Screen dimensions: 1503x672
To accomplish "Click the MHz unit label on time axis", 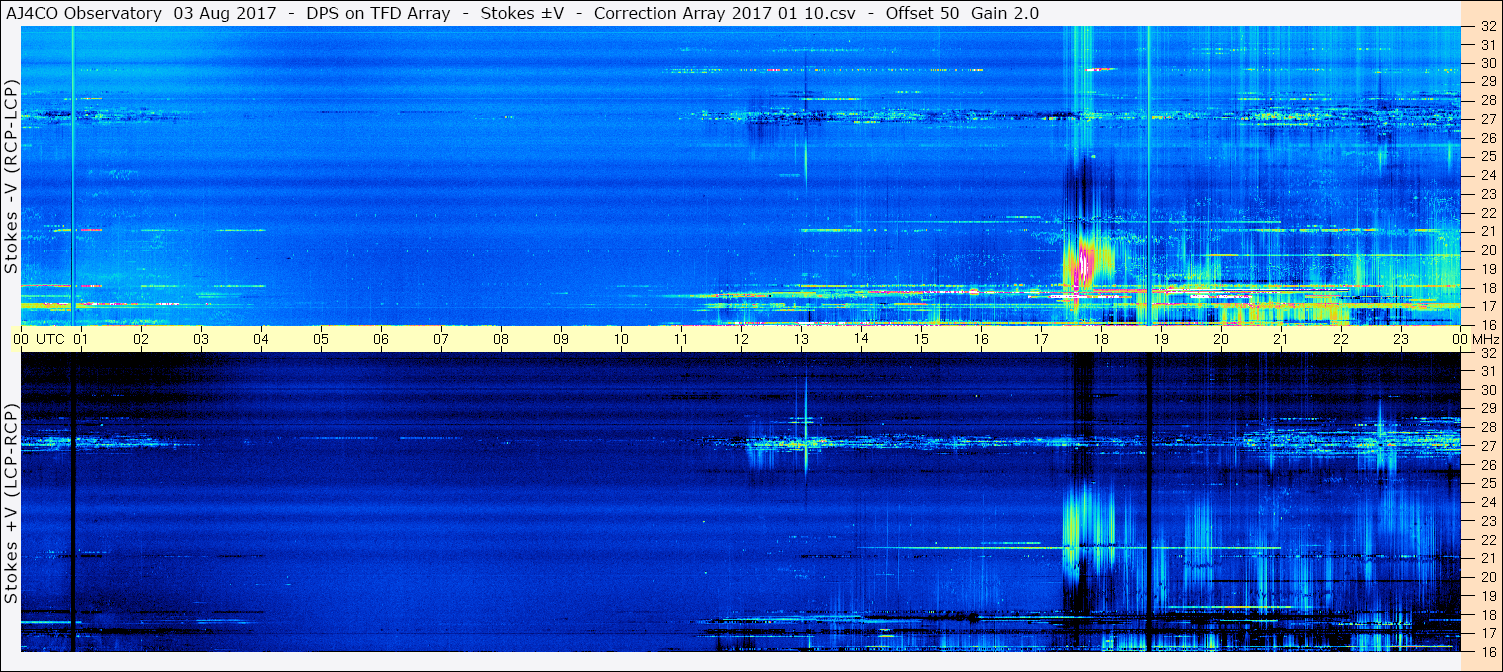I will click(1485, 339).
